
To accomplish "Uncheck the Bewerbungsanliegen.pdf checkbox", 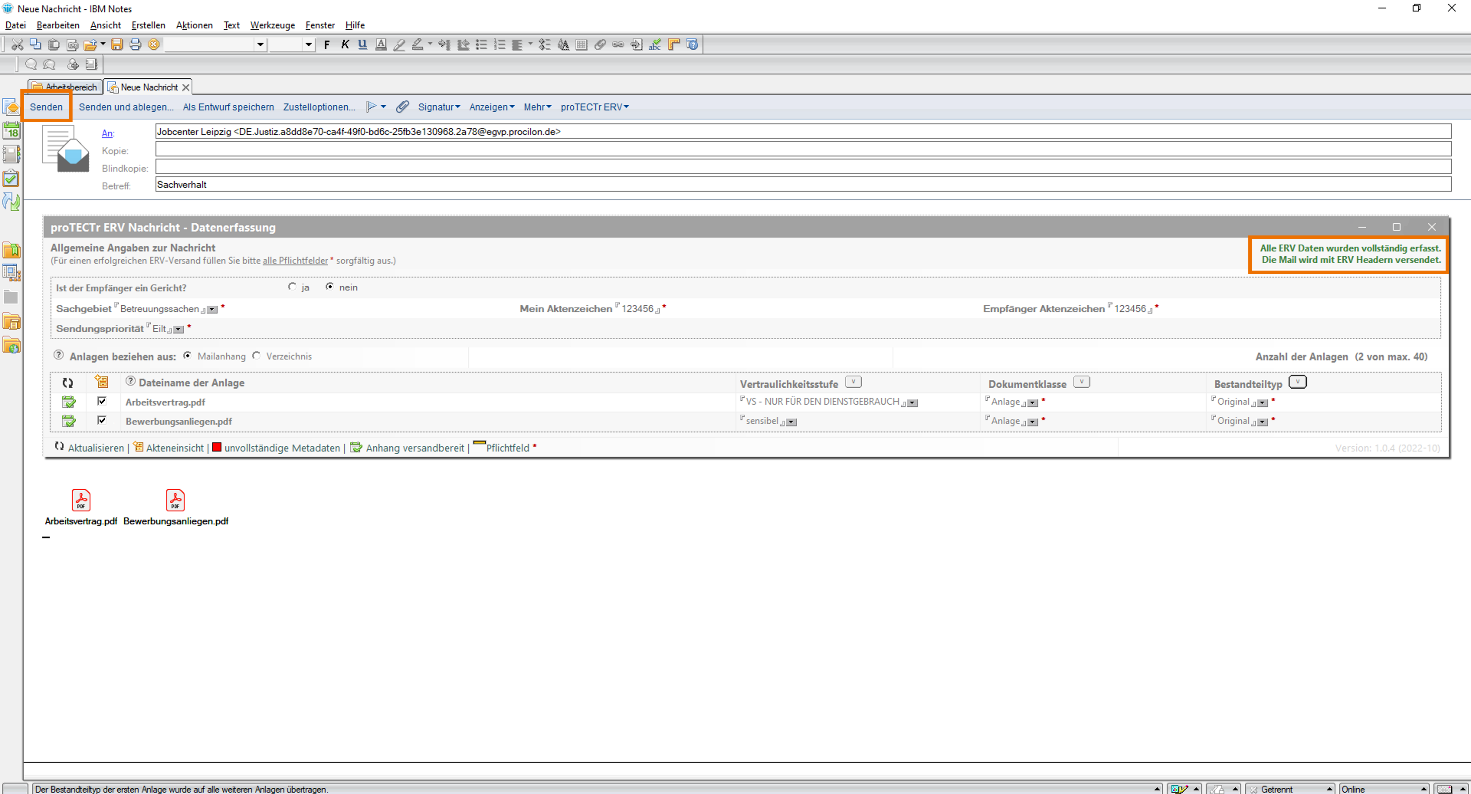I will pyautogui.click(x=101, y=421).
